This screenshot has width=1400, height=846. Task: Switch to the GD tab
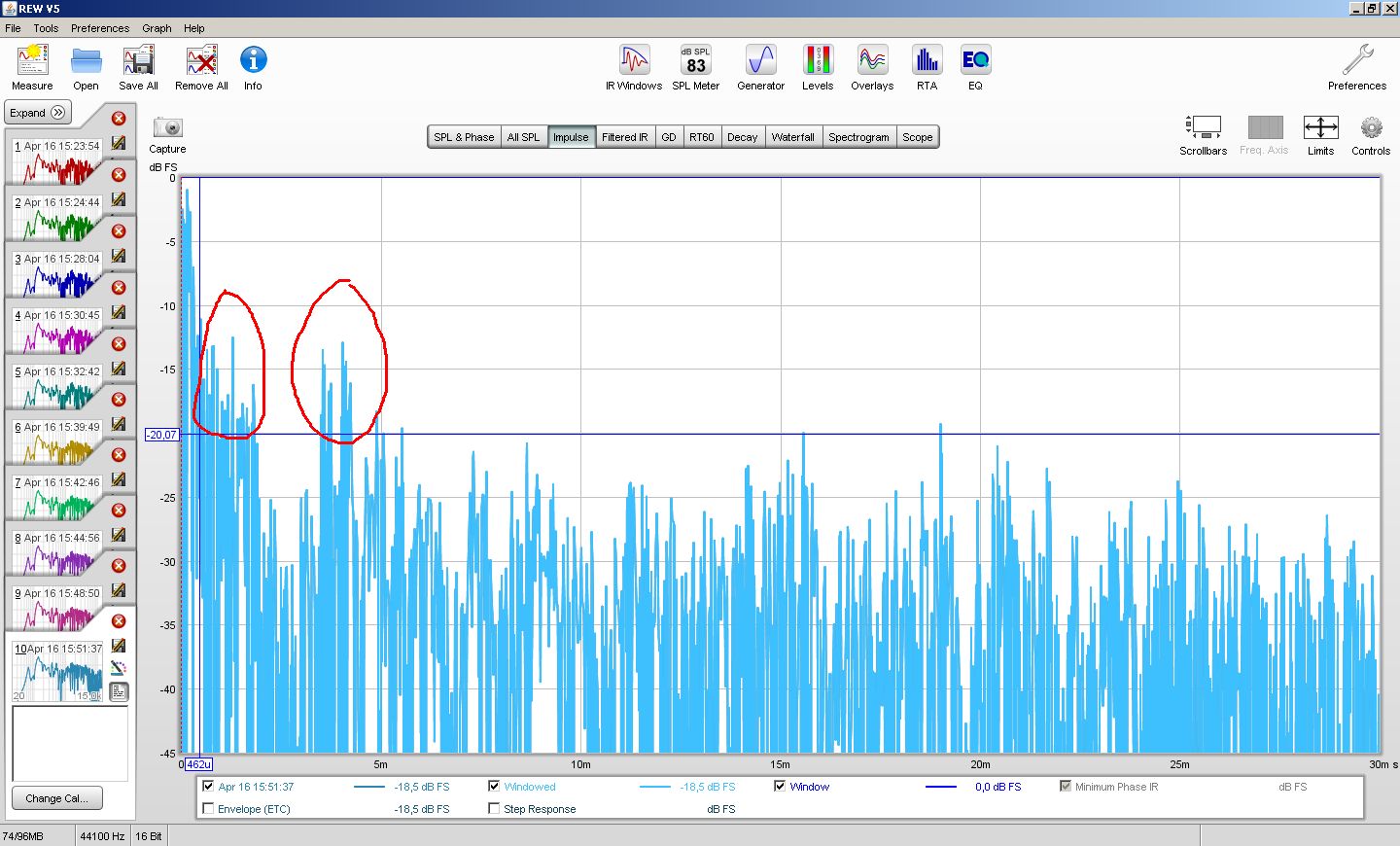click(x=669, y=137)
